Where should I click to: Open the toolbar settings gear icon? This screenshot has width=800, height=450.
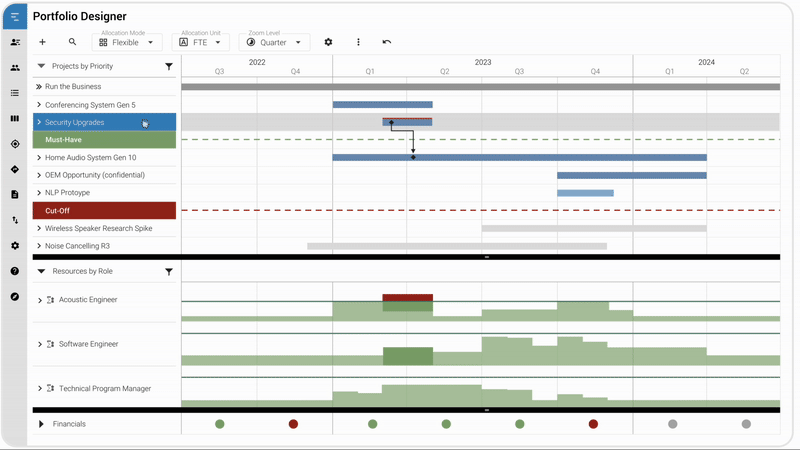pyautogui.click(x=328, y=43)
